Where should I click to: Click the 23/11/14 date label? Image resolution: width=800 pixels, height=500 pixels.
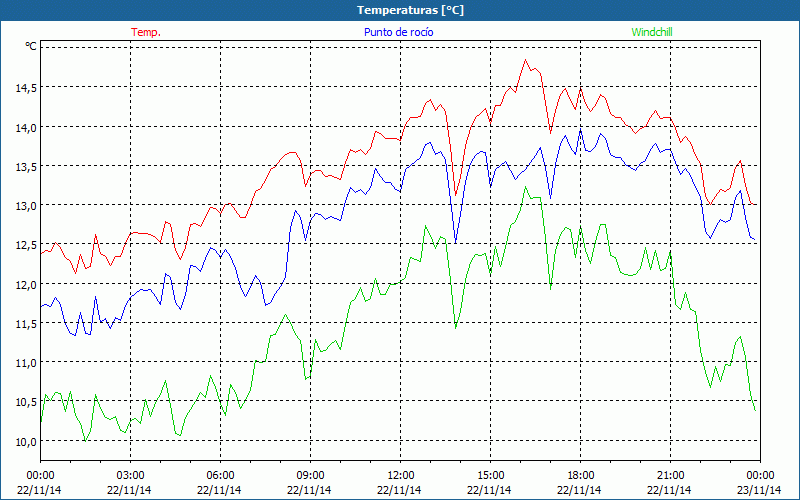759,490
